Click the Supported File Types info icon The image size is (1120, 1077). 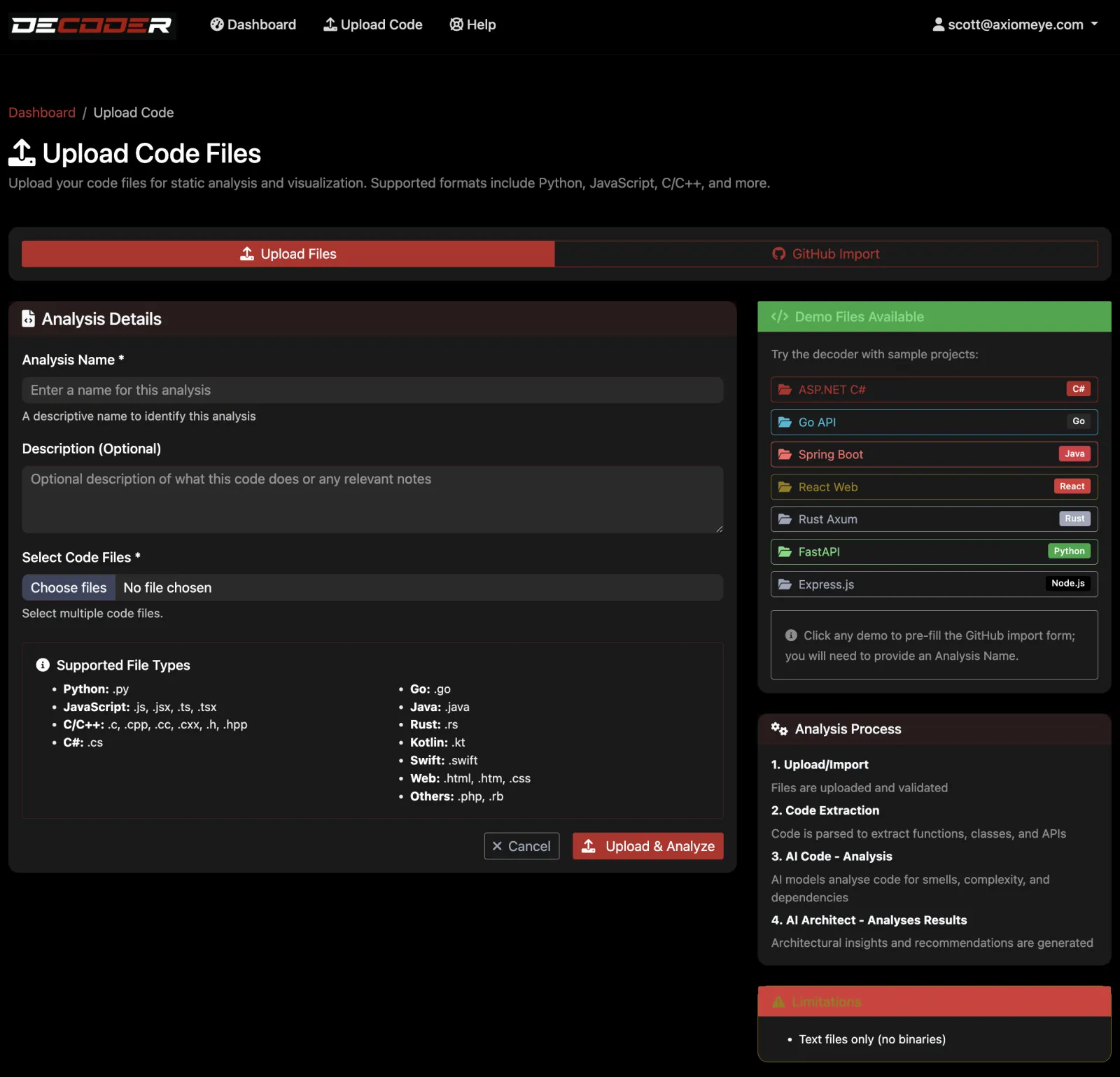(x=43, y=665)
